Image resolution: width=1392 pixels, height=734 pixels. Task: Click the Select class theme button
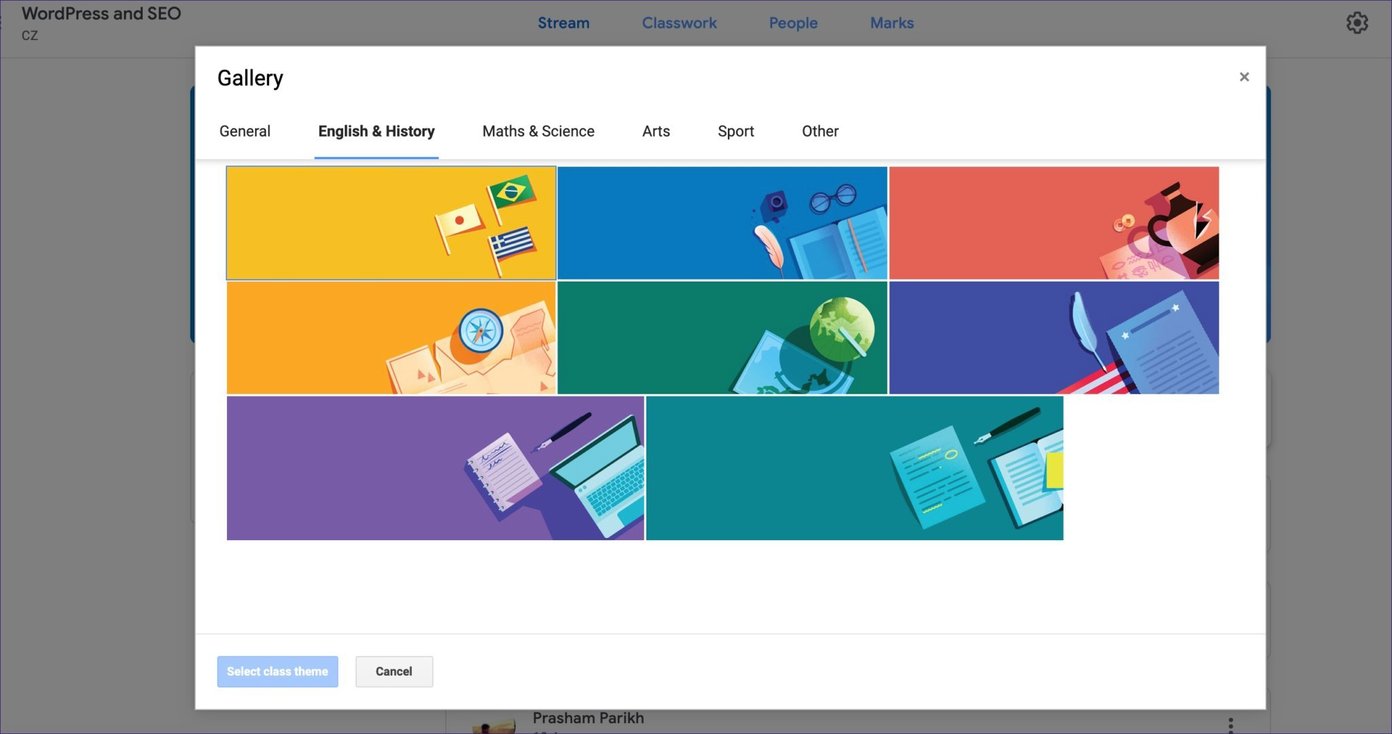[278, 672]
